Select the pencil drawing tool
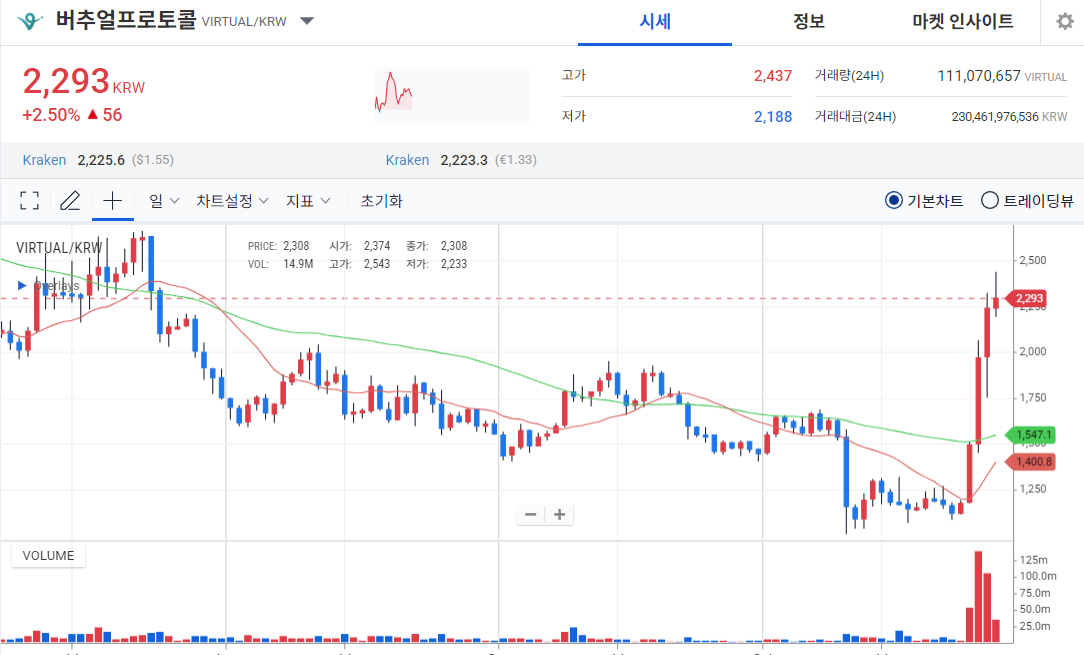 click(x=70, y=201)
